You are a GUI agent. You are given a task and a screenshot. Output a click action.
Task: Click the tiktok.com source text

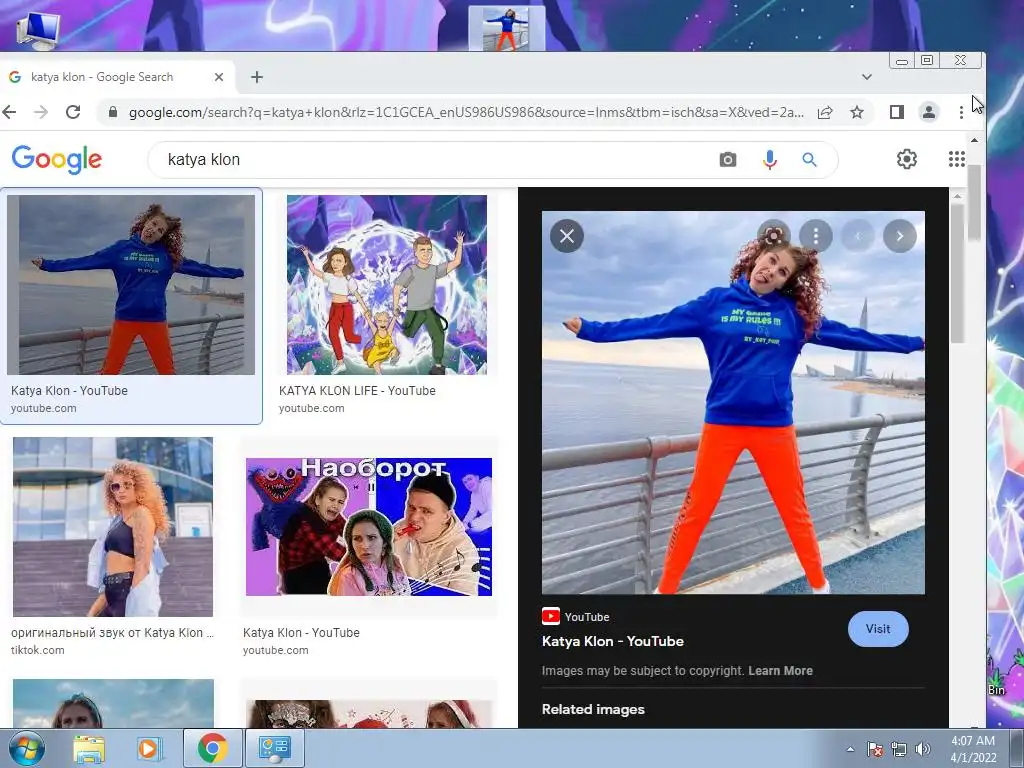38,650
